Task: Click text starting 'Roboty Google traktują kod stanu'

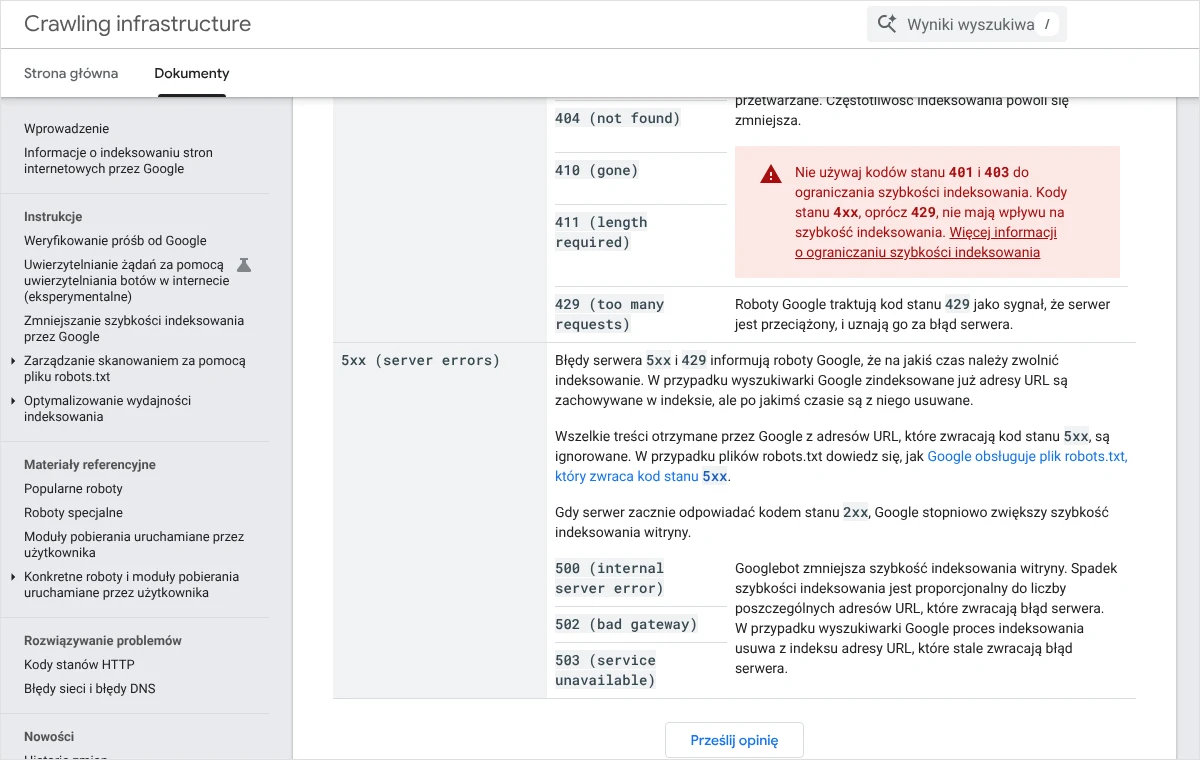Action: click(922, 314)
